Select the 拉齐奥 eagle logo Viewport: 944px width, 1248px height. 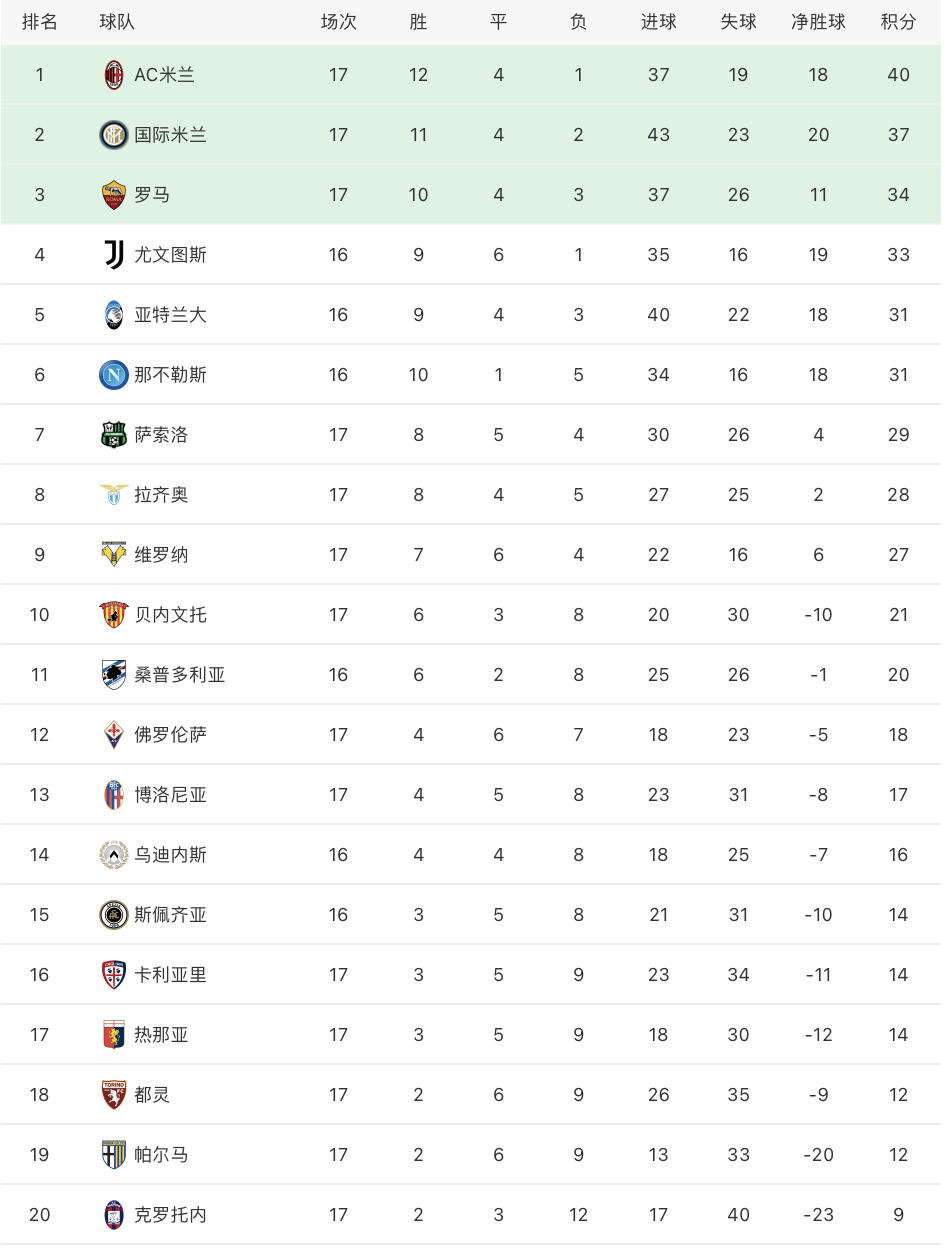114,495
